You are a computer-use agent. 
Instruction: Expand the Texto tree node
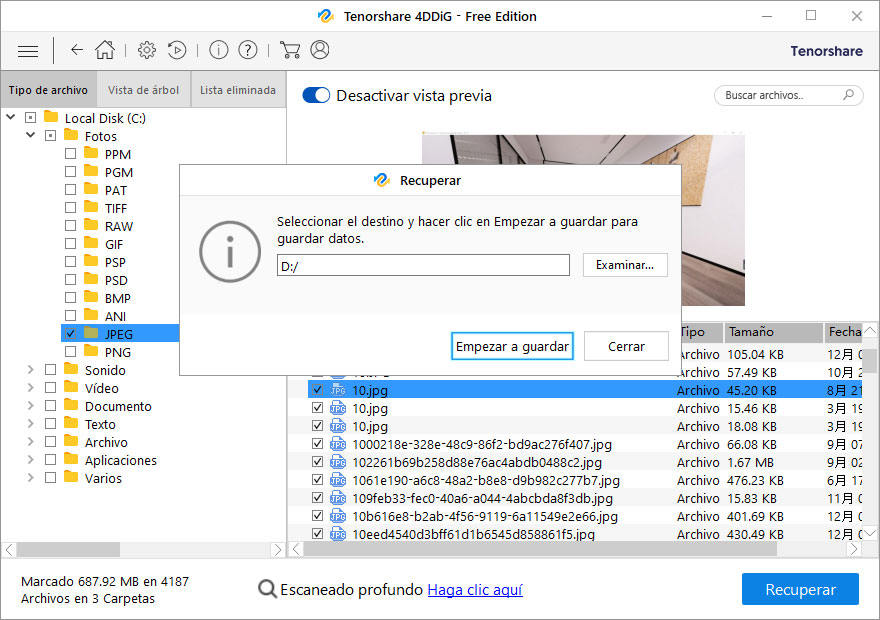[x=30, y=424]
